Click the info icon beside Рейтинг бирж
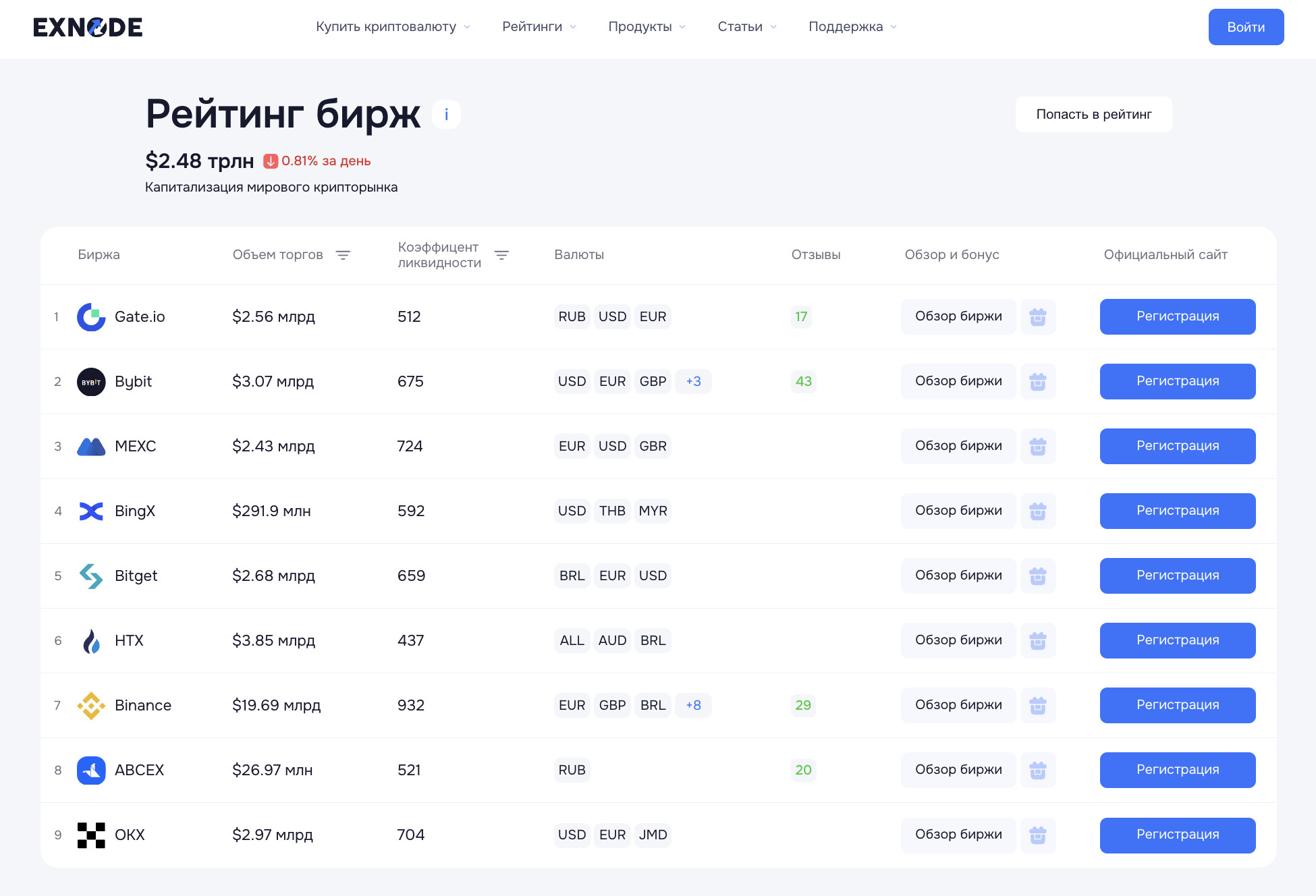Viewport: 1316px width, 896px height. 446,114
